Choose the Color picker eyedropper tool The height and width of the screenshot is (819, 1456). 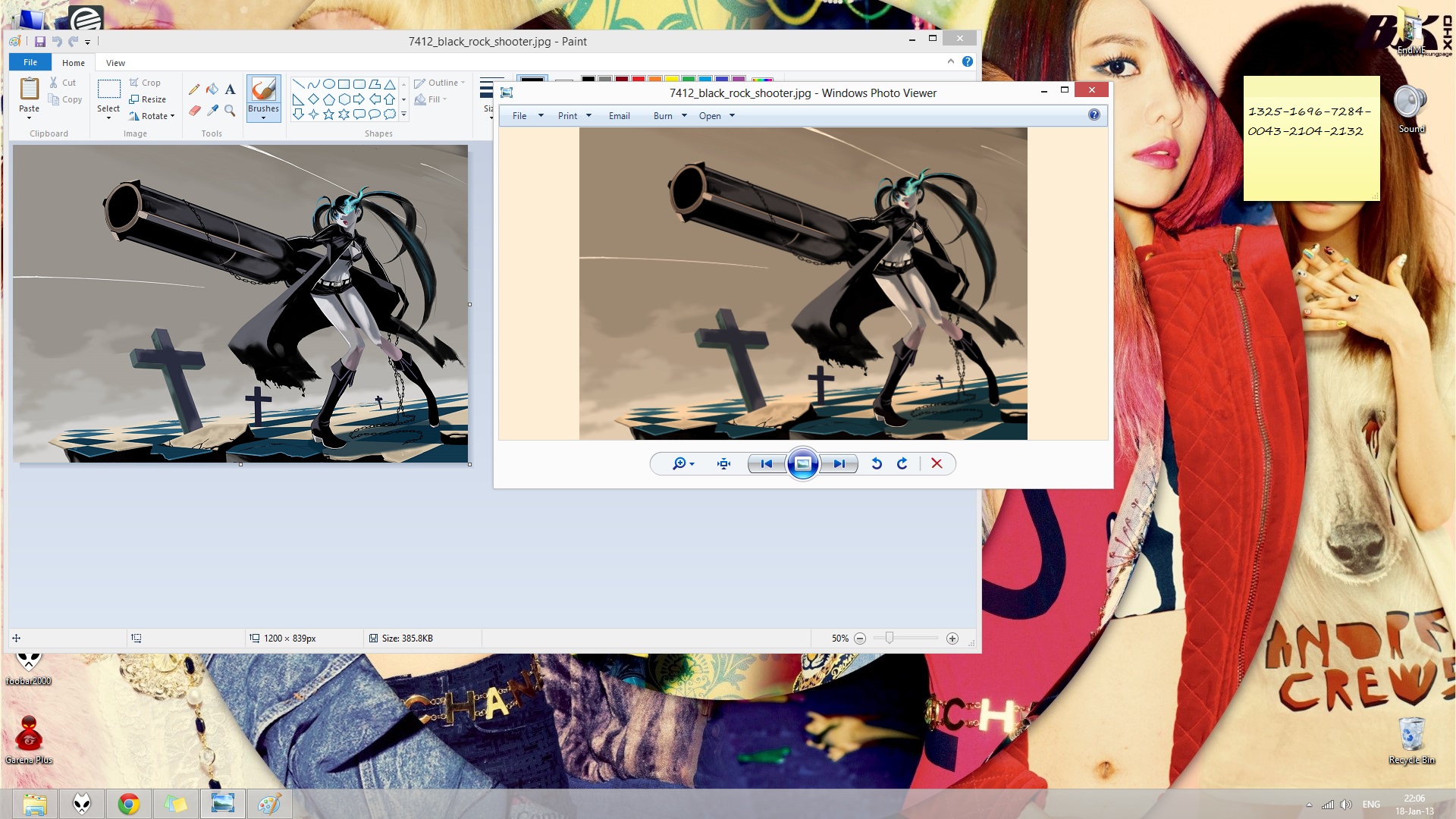(212, 111)
